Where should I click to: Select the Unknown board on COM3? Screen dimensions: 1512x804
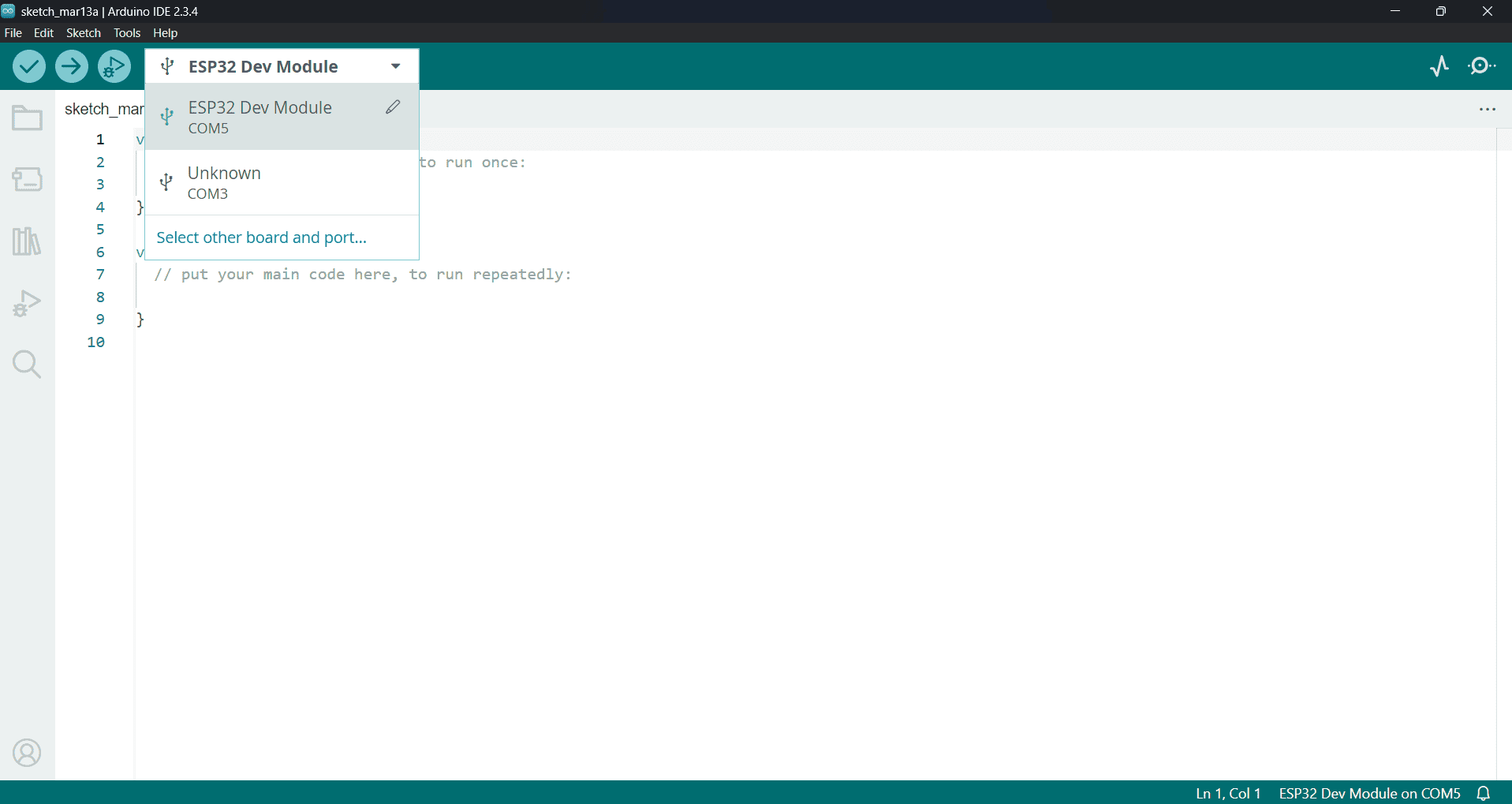coord(282,182)
